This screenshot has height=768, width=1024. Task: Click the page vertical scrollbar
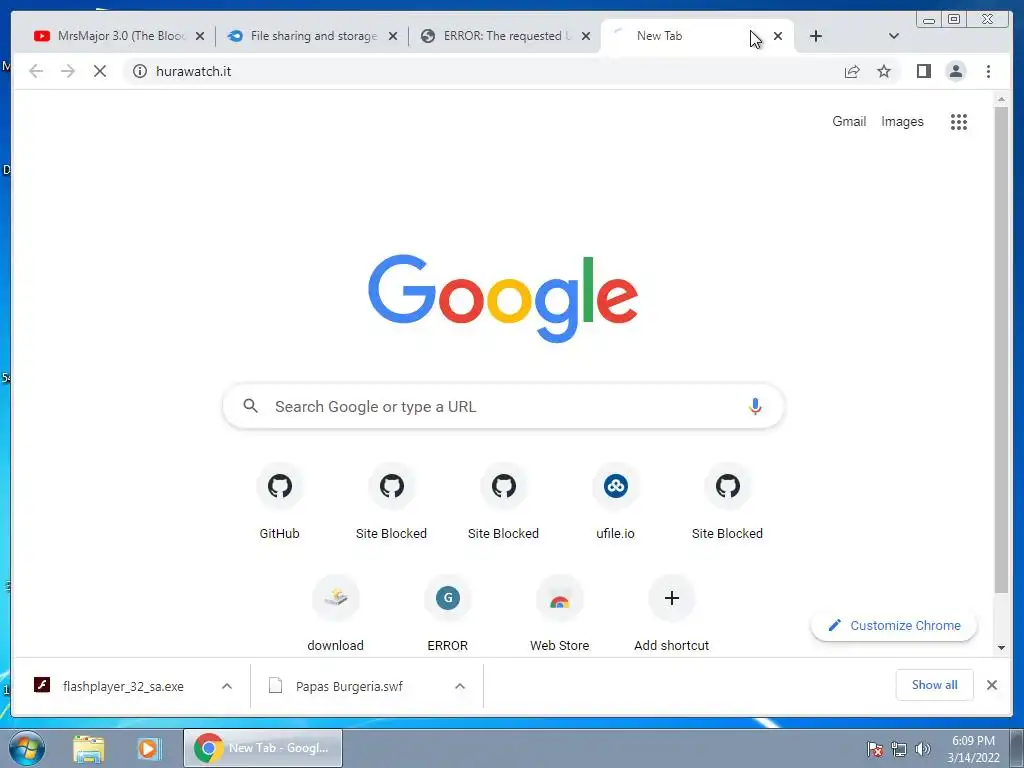[x=1001, y=349]
